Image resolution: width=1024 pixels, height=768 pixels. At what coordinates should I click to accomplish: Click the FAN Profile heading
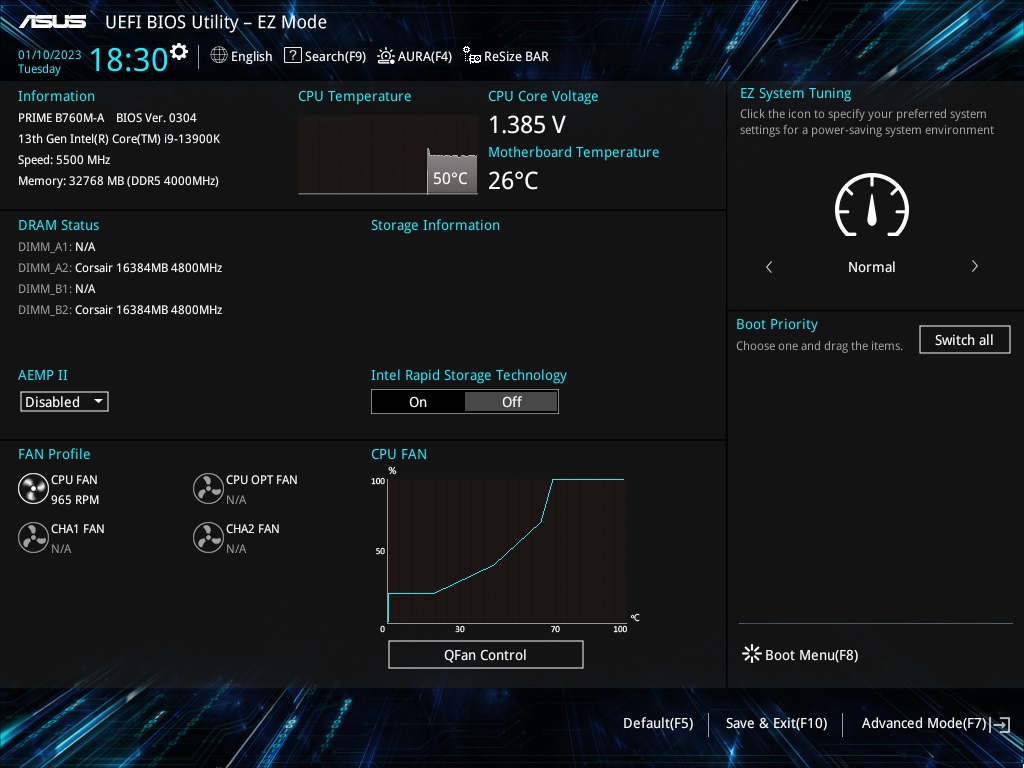pos(54,454)
